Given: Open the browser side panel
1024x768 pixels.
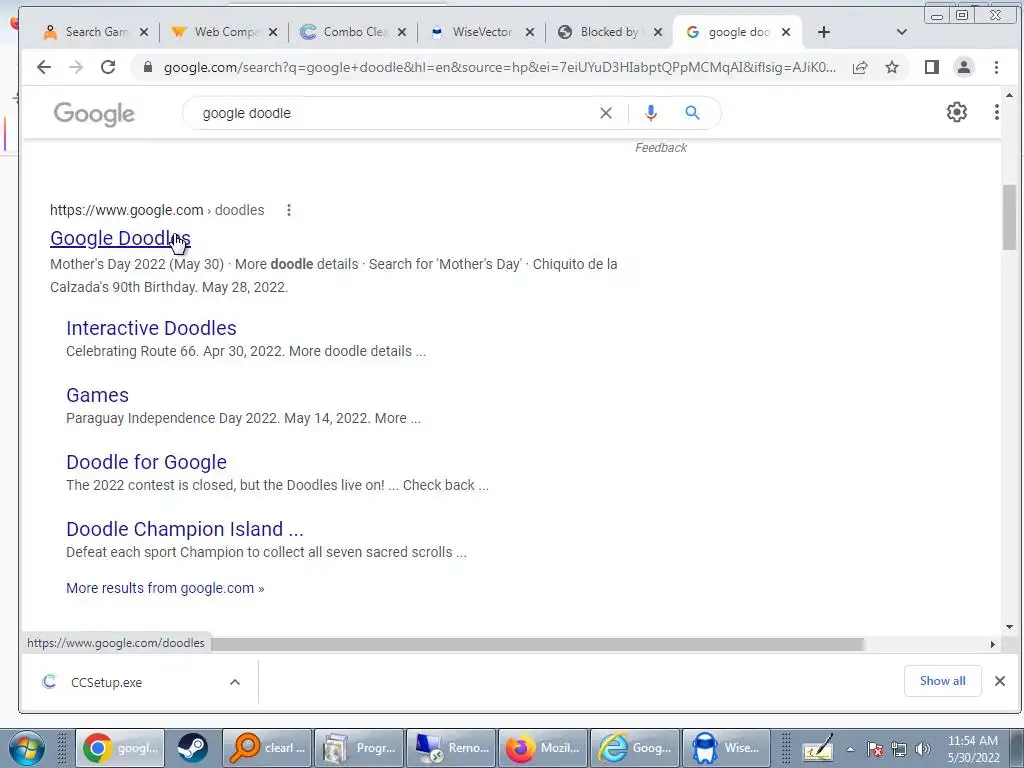Looking at the screenshot, I should [932, 67].
